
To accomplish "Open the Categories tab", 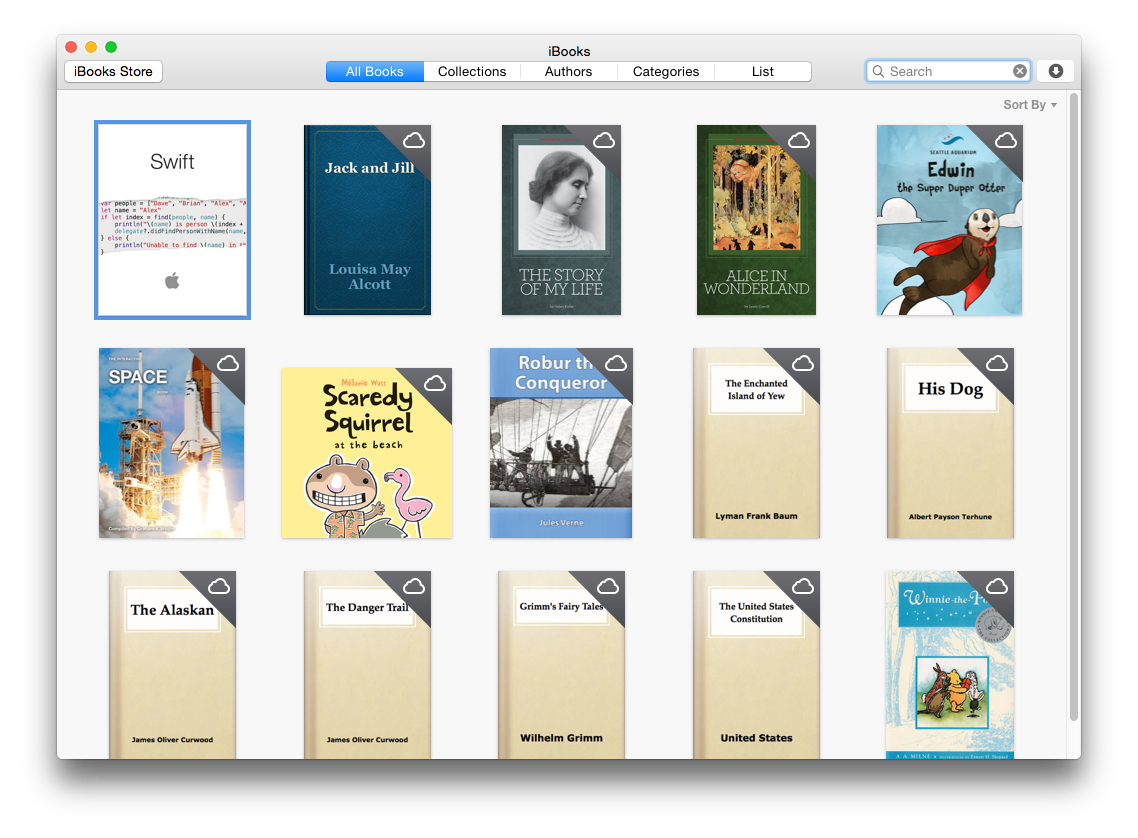I will click(666, 71).
